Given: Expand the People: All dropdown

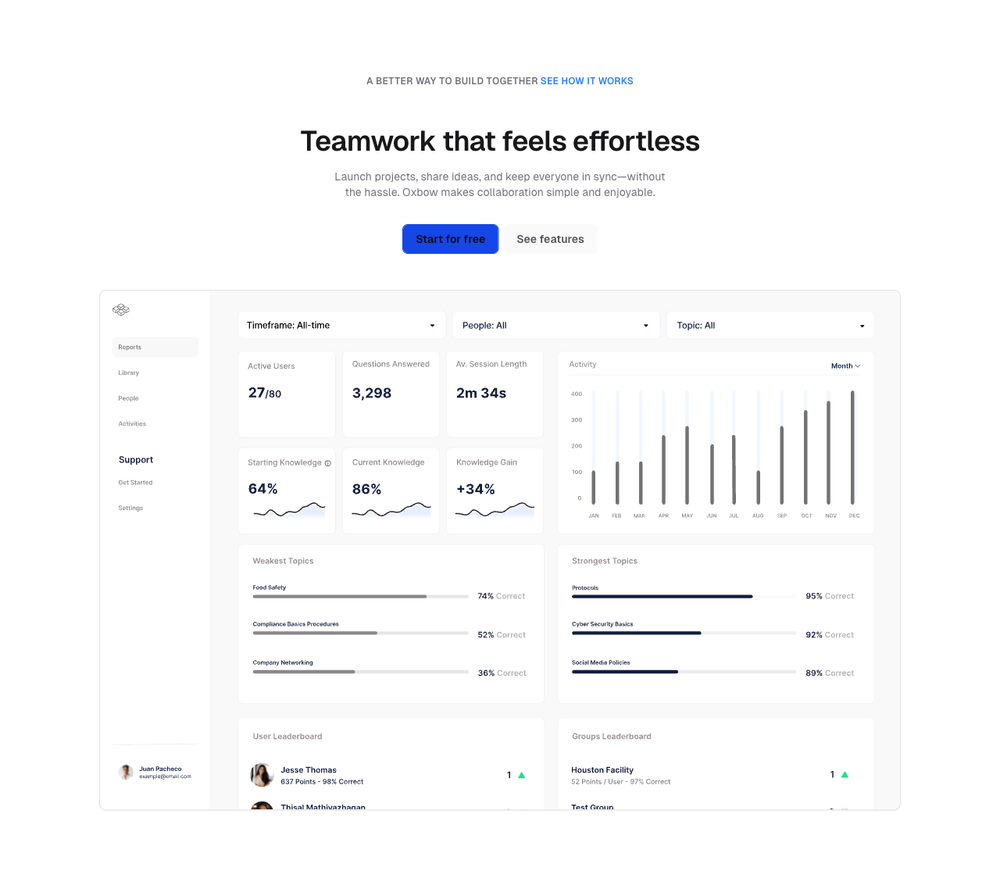Looking at the screenshot, I should click(555, 325).
